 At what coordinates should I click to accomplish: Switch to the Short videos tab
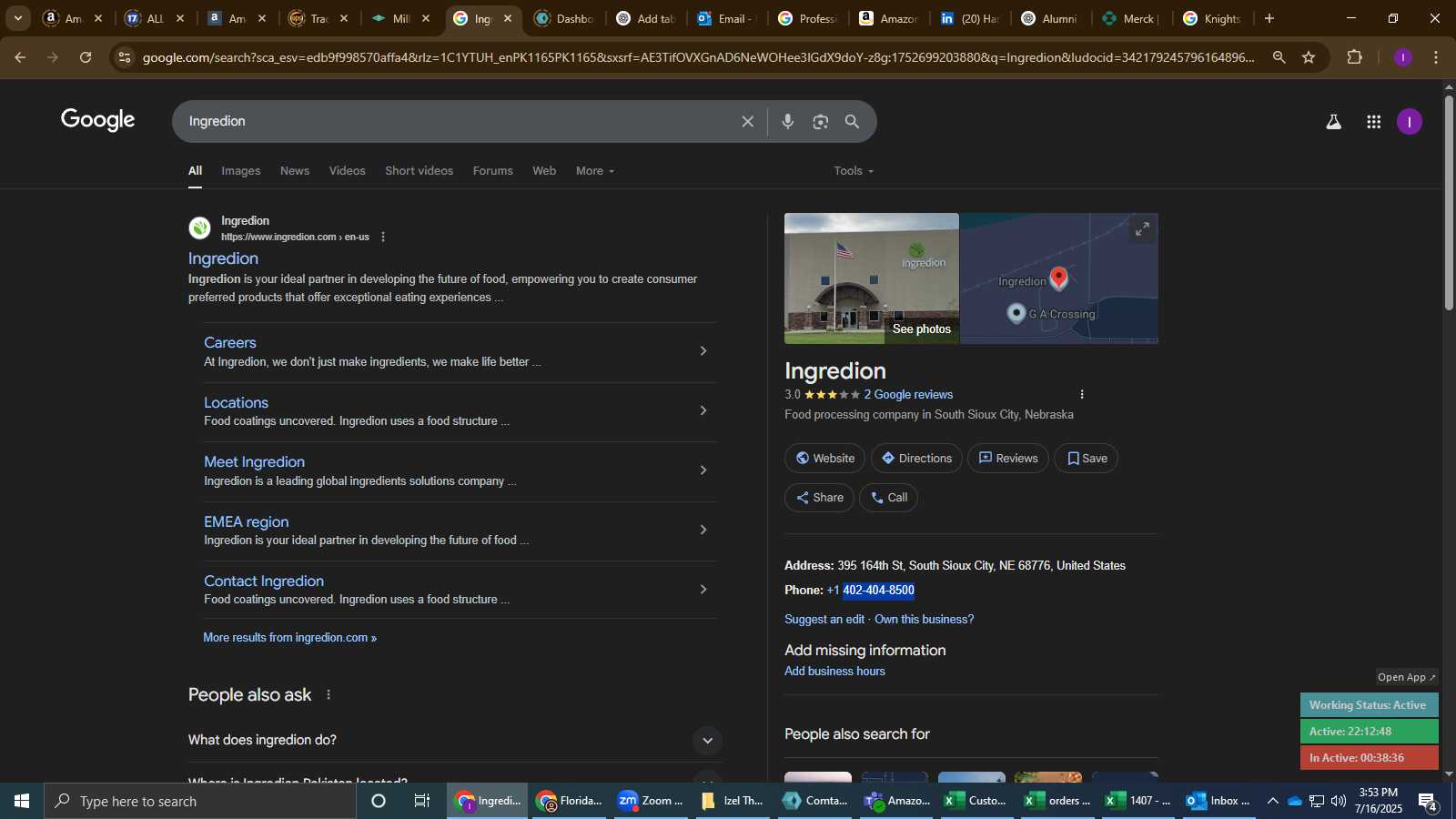pos(419,171)
